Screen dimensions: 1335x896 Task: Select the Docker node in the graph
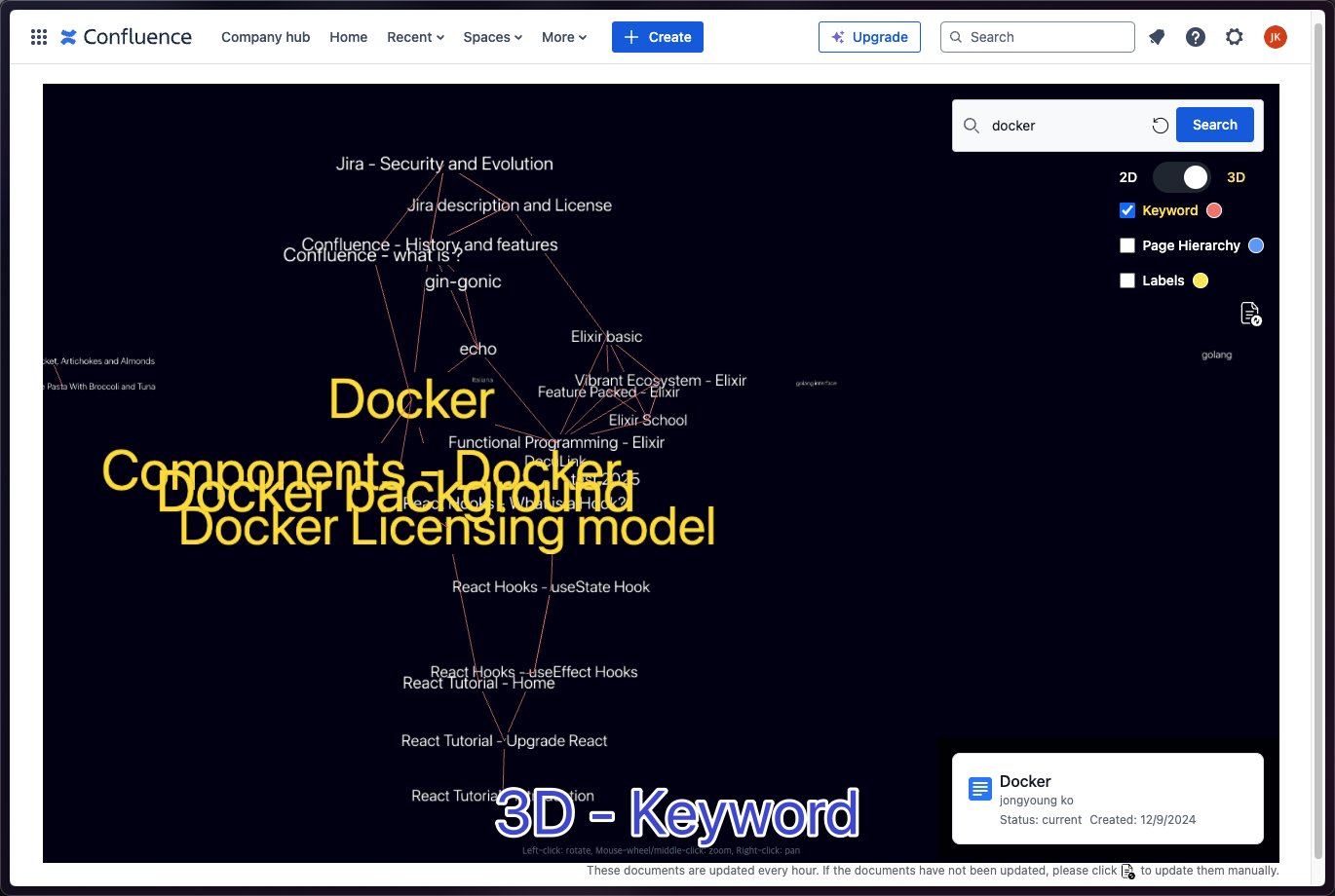(411, 399)
